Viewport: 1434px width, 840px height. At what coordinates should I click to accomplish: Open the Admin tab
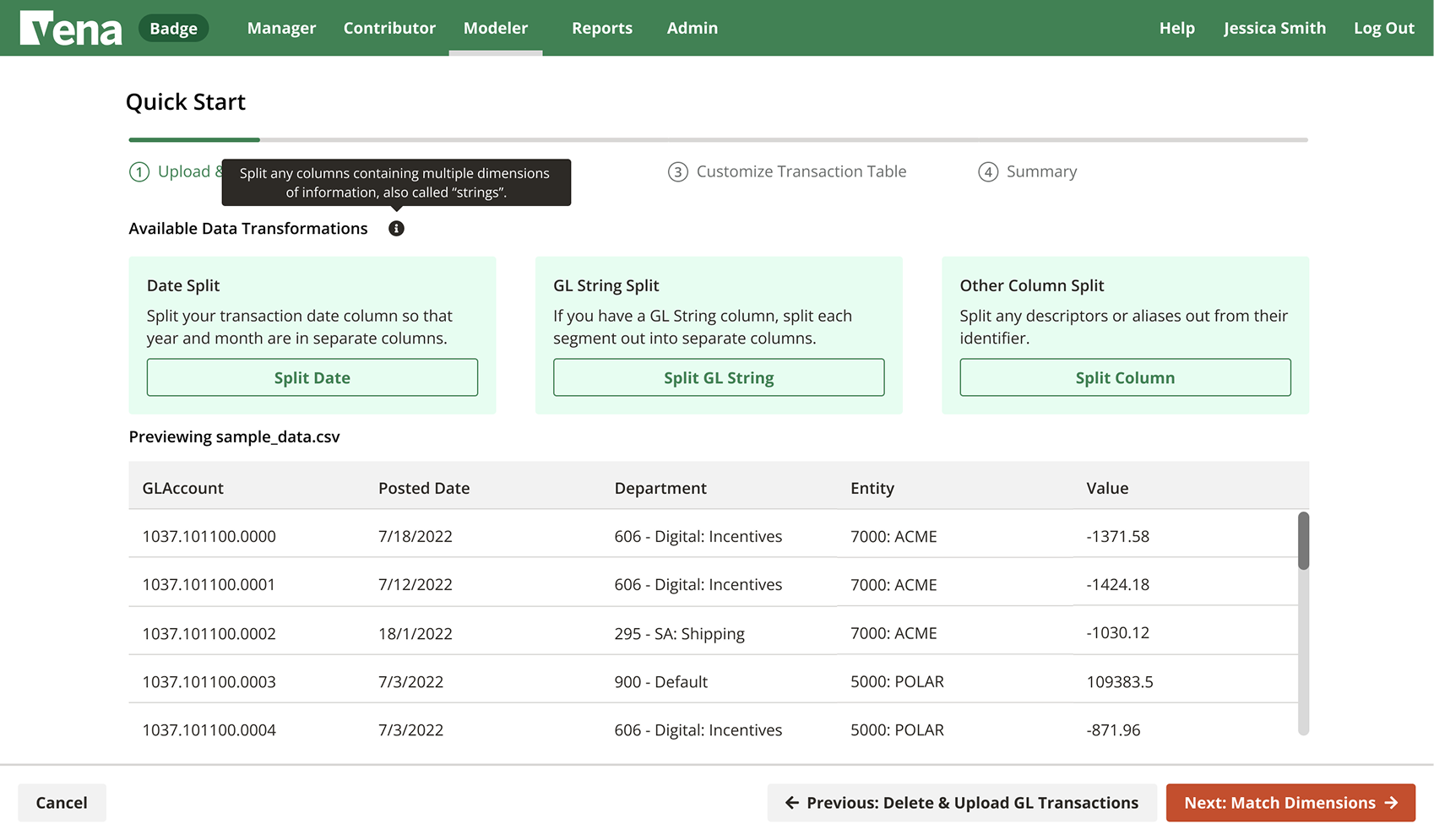click(x=693, y=28)
